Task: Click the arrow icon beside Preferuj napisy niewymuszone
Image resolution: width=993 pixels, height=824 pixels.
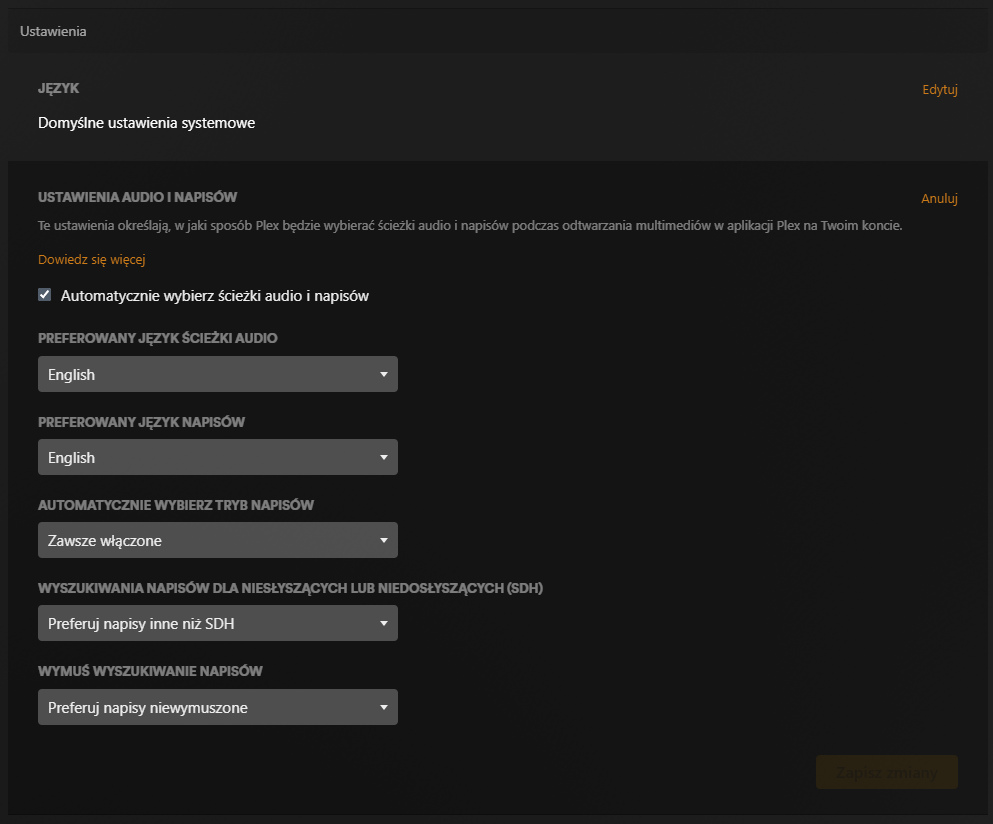Action: (383, 708)
